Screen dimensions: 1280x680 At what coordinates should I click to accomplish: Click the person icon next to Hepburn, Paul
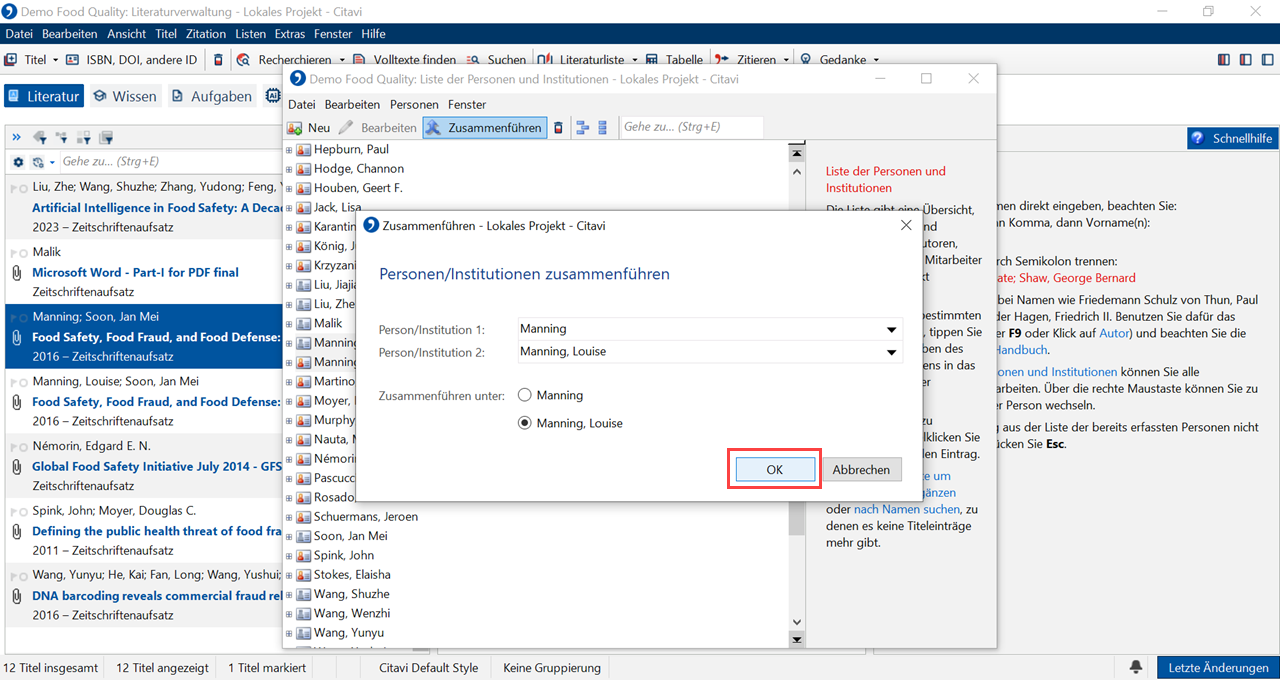(x=304, y=150)
